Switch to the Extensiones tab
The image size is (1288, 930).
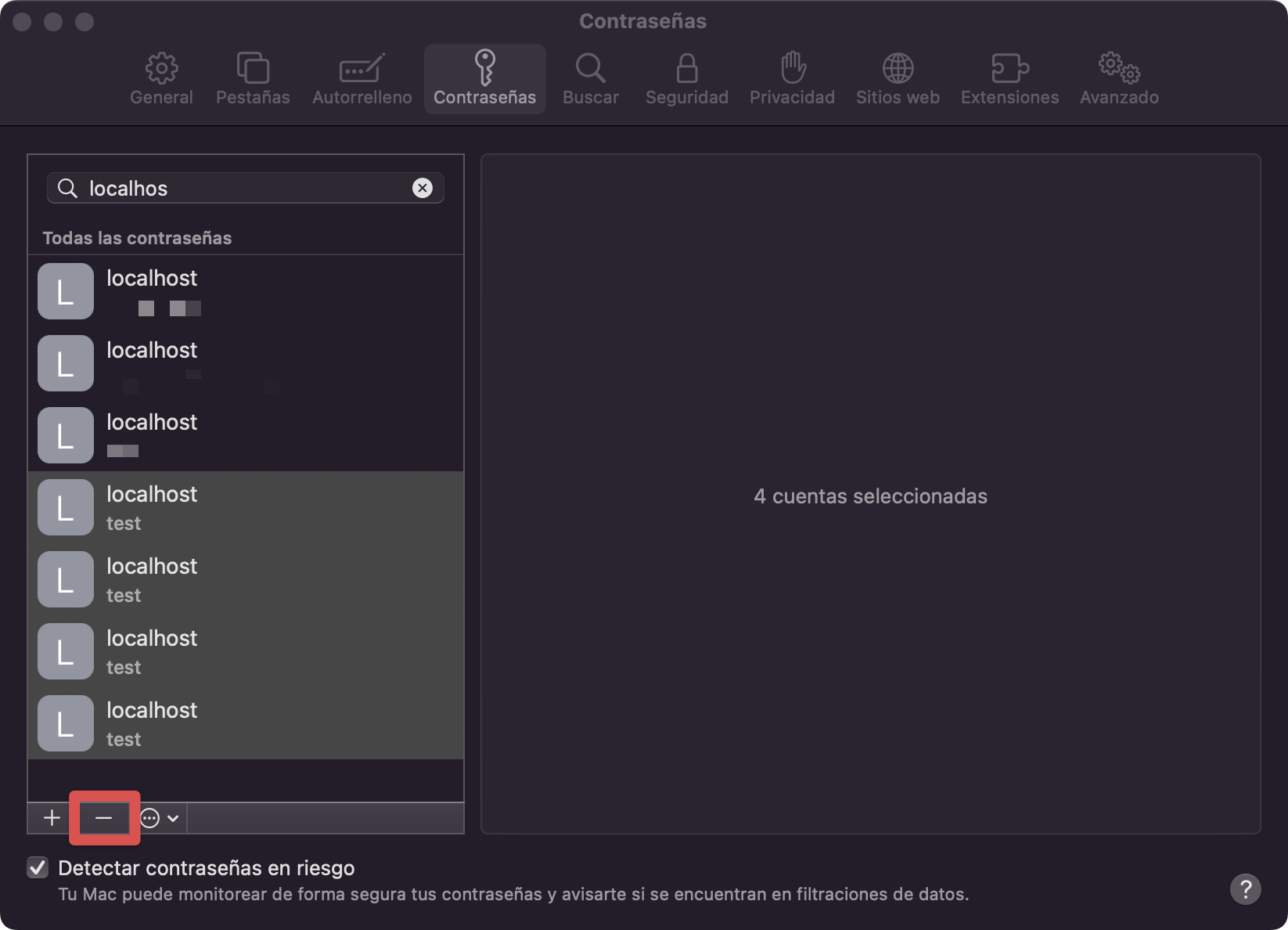(1009, 79)
